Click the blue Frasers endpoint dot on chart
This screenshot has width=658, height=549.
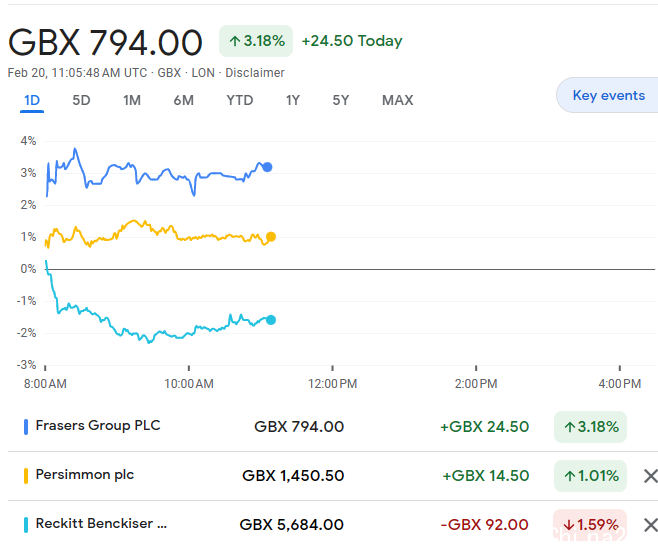(x=267, y=167)
